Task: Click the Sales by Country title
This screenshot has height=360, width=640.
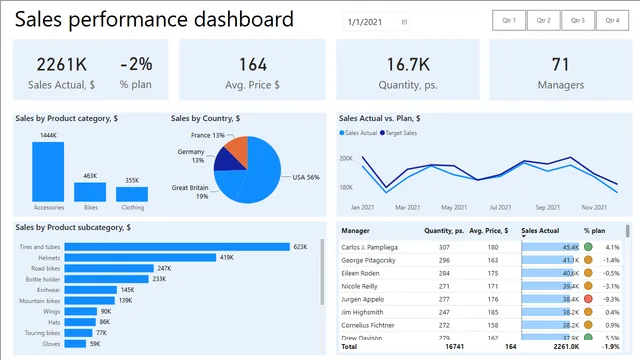Action: pyautogui.click(x=205, y=118)
